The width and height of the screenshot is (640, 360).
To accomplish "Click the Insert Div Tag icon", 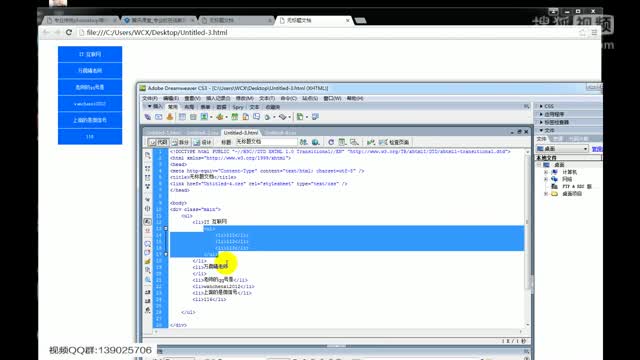I will coord(193,117).
